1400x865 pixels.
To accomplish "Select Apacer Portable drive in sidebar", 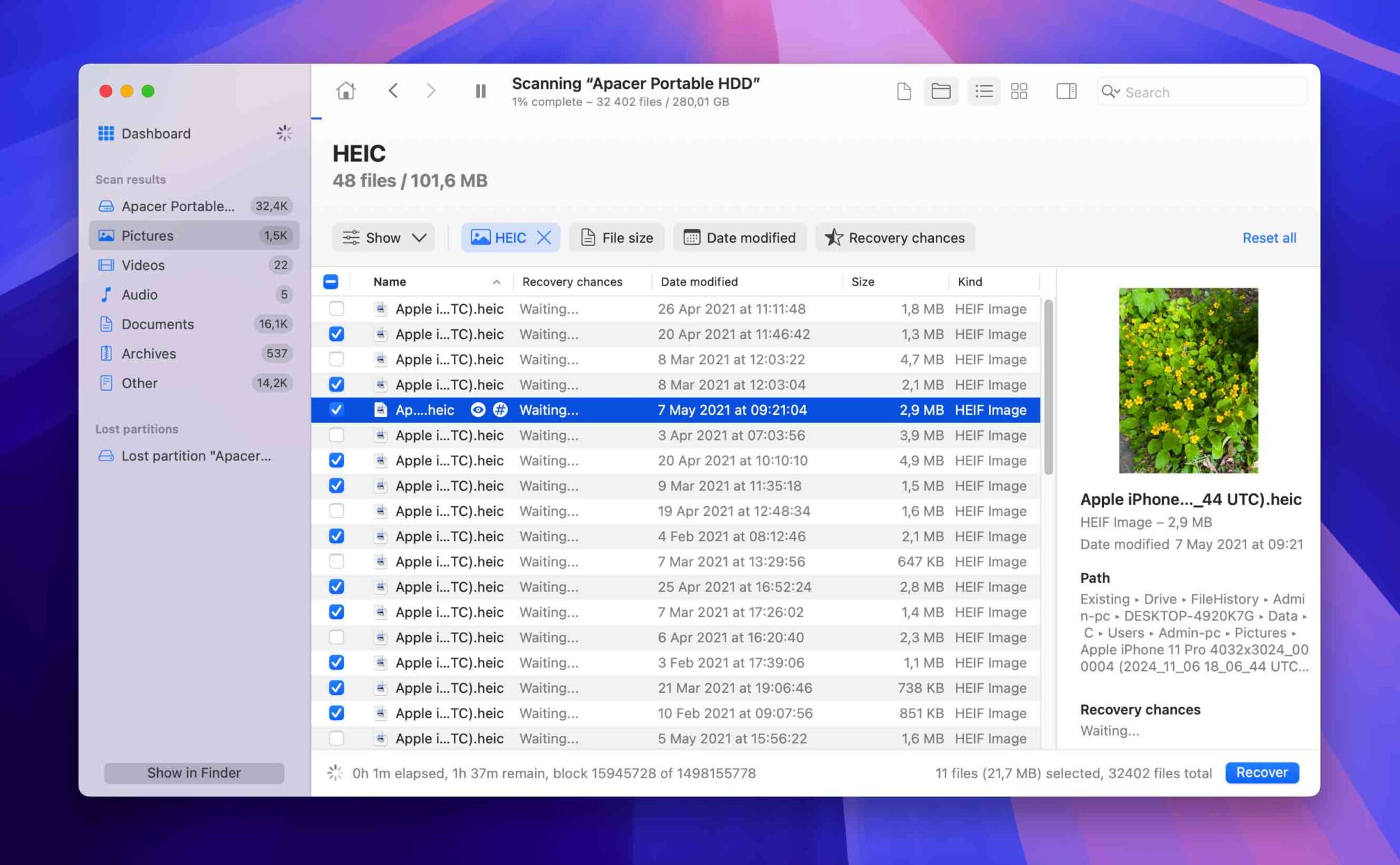I will [x=194, y=206].
